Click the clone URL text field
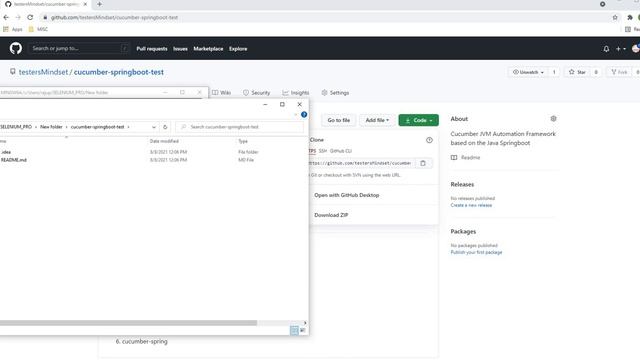 361,163
